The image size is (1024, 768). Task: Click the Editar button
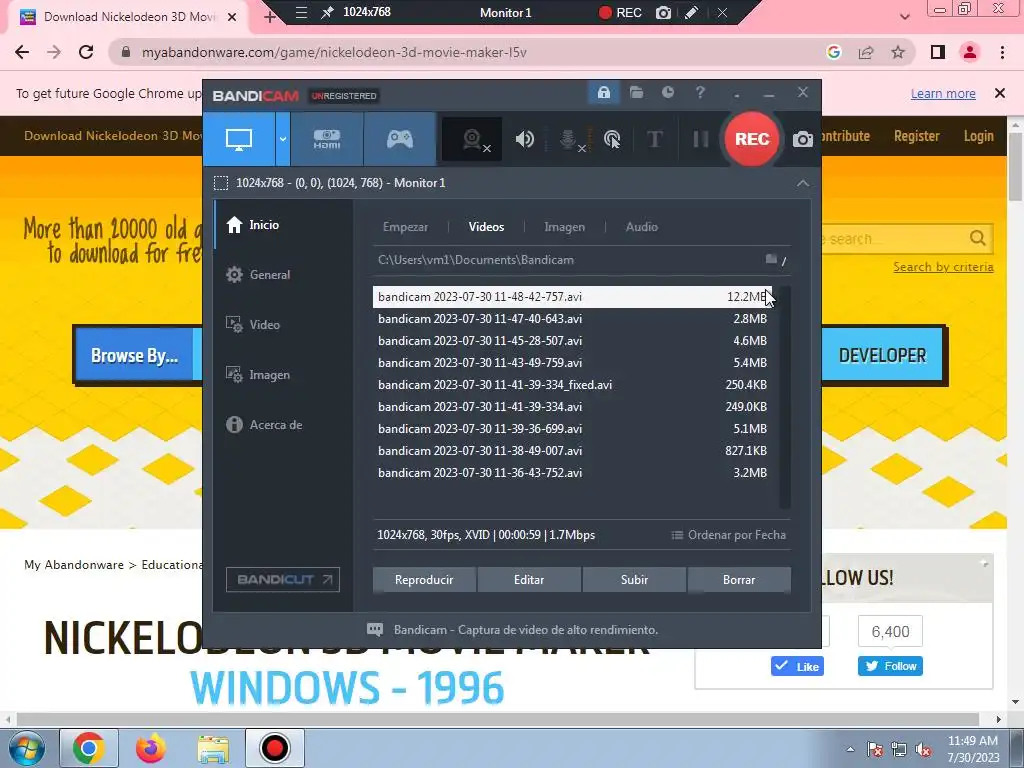[x=529, y=580]
